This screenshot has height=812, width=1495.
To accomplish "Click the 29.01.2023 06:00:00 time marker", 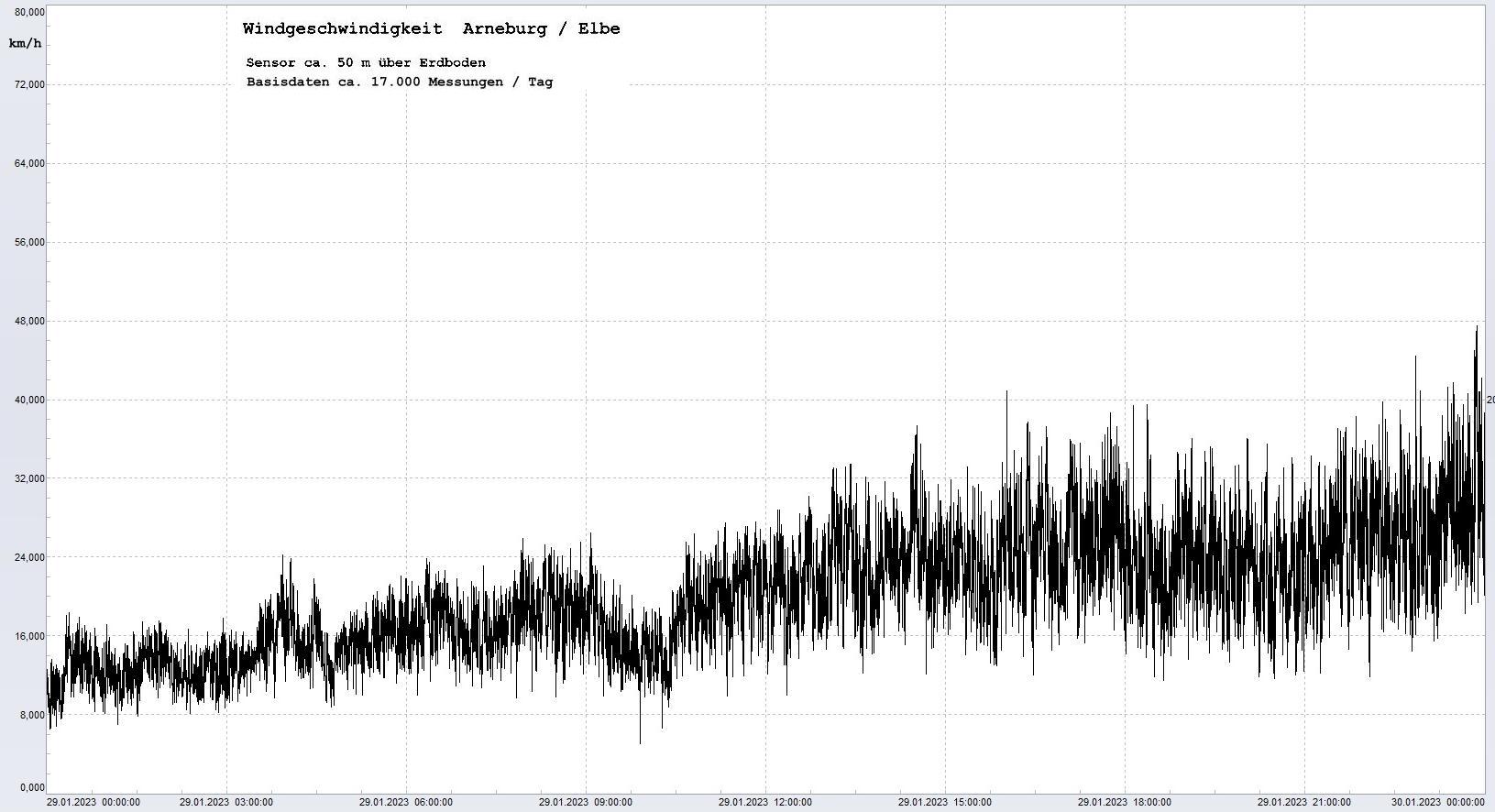I will tap(406, 803).
